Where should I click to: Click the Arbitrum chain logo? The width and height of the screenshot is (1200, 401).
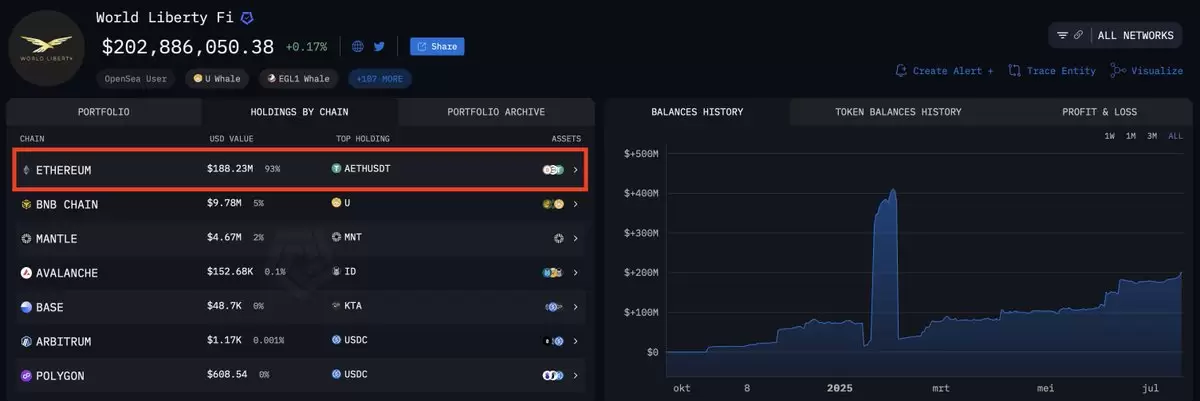[26, 341]
